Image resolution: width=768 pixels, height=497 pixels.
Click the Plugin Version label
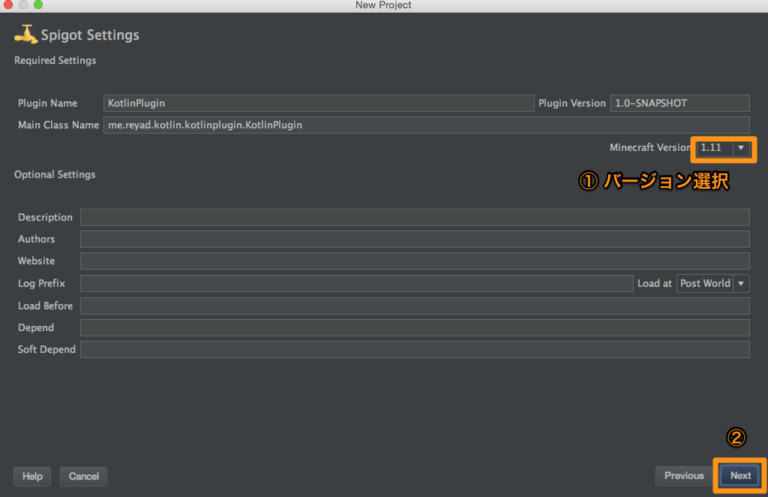(x=572, y=103)
